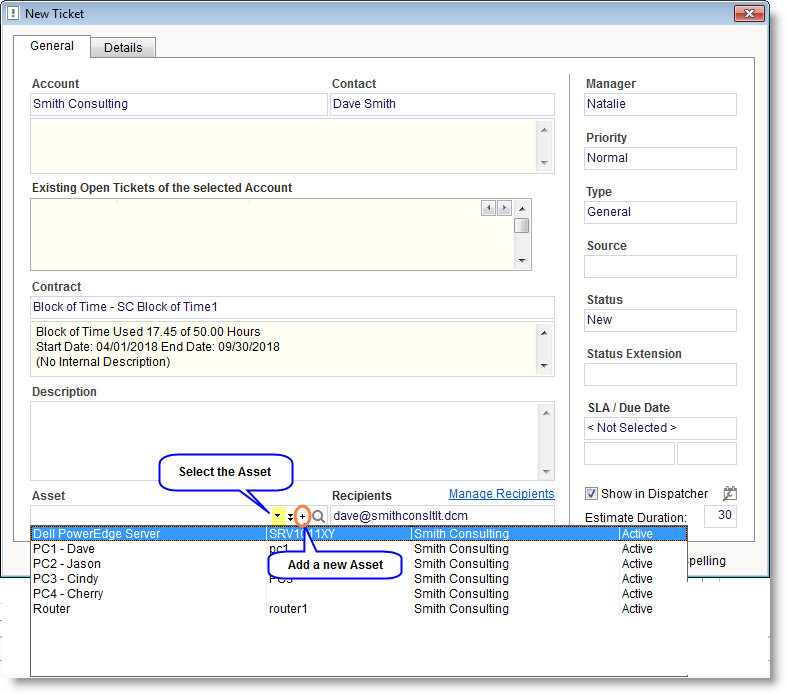Open the Manage Recipients link
This screenshot has width=786, height=694.
point(501,493)
